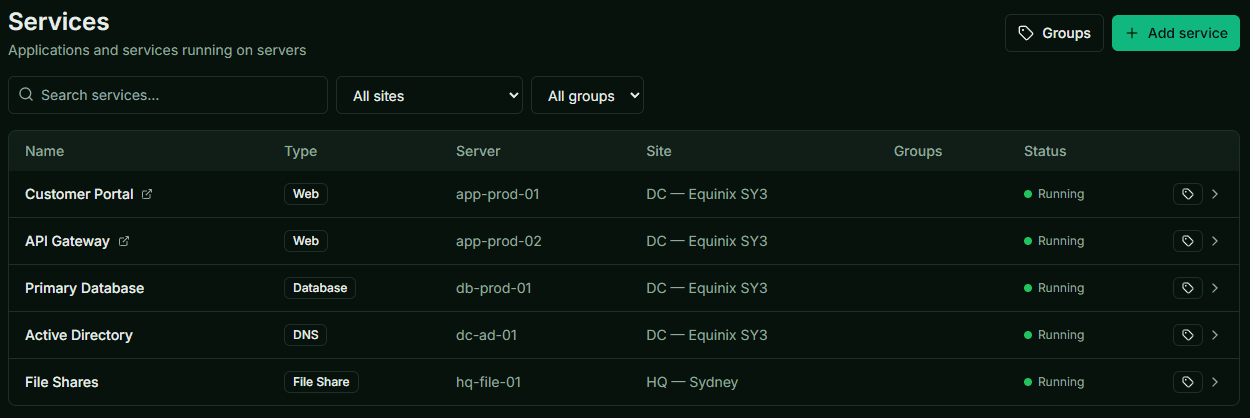The height and width of the screenshot is (418, 1250).
Task: Click tag icon in API Gateway row
Action: click(x=1188, y=241)
